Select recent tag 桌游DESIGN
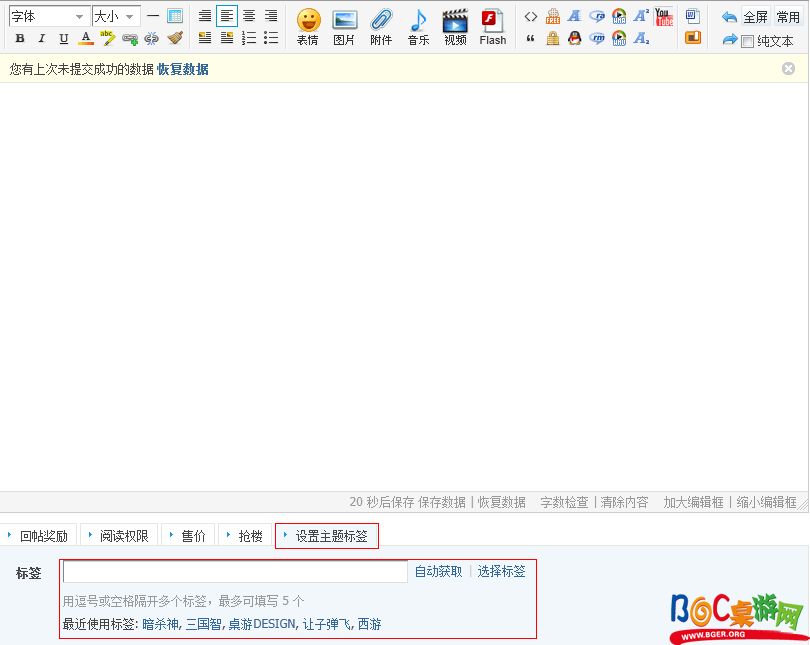 pyautogui.click(x=262, y=624)
